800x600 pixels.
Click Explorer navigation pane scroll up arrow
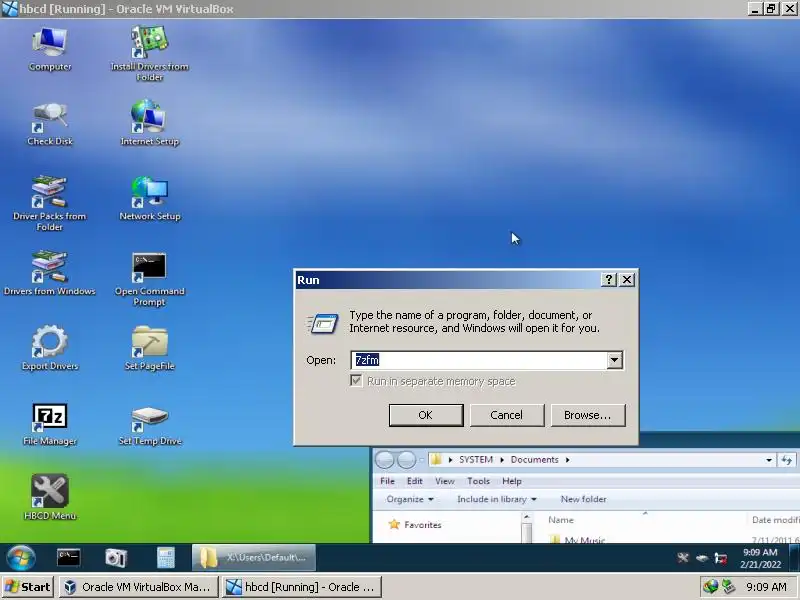527,518
